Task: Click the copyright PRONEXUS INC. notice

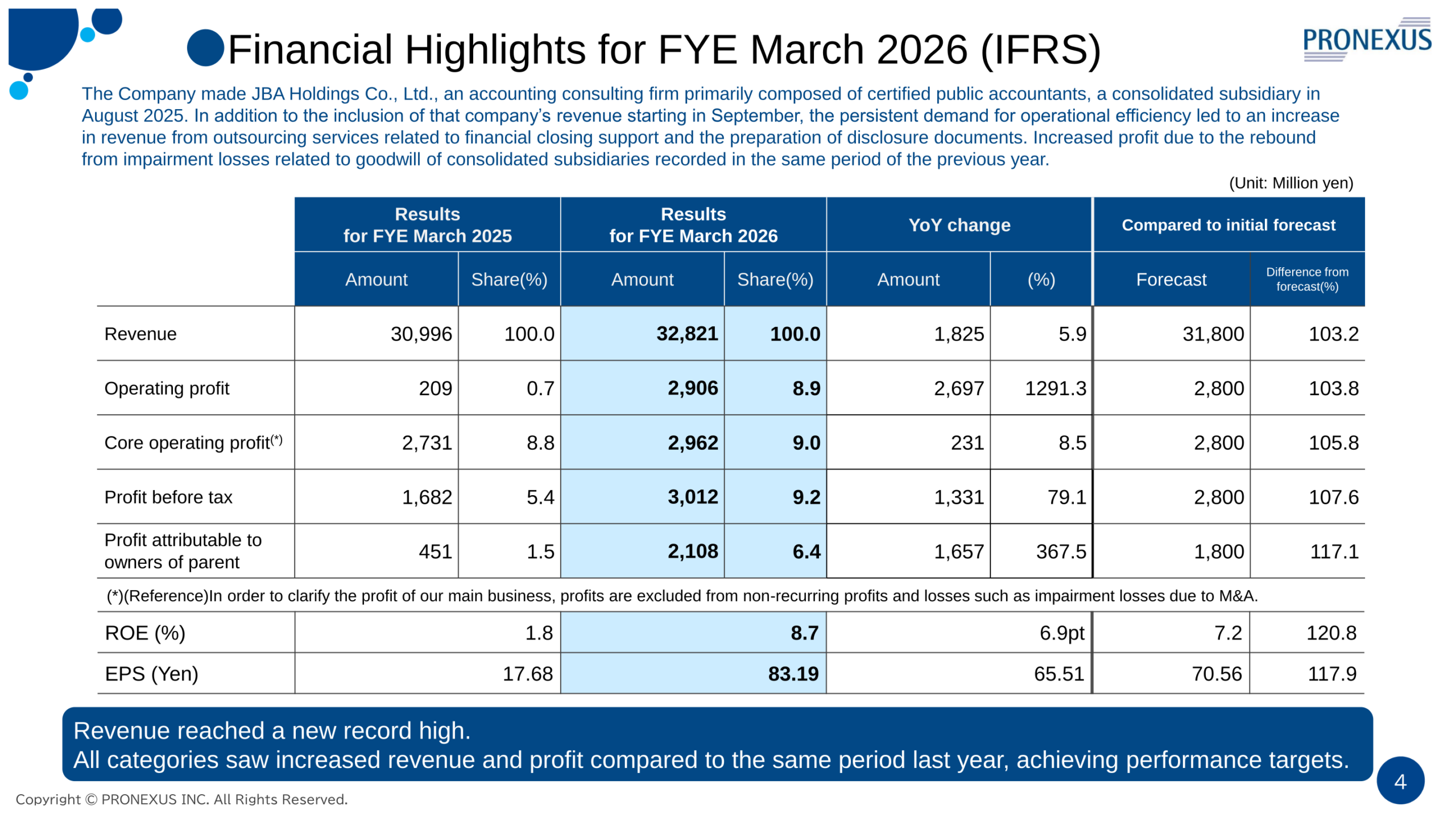Action: (x=181, y=799)
